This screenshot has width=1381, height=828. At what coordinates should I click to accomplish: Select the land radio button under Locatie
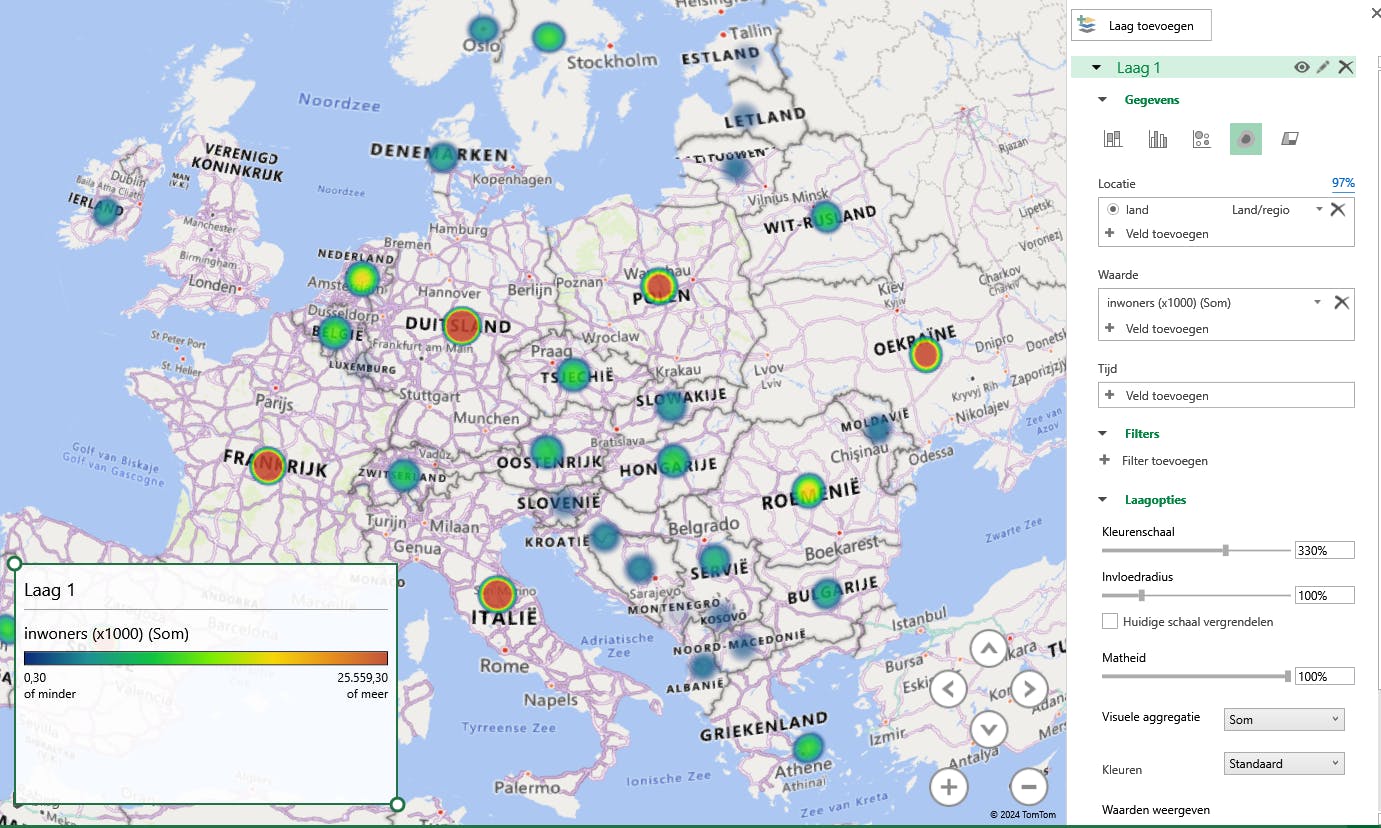[1113, 210]
